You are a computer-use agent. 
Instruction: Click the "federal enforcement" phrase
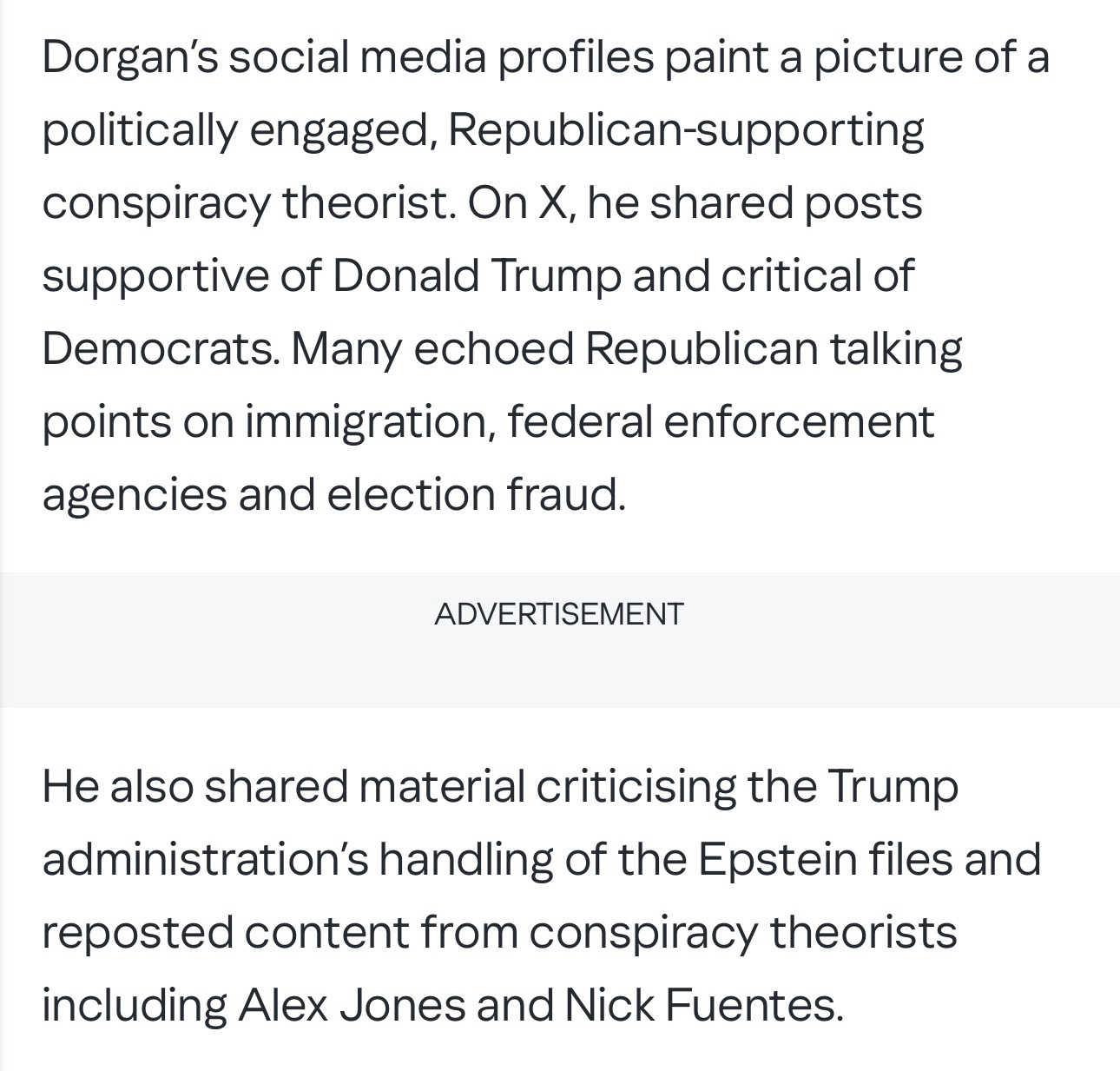721,422
